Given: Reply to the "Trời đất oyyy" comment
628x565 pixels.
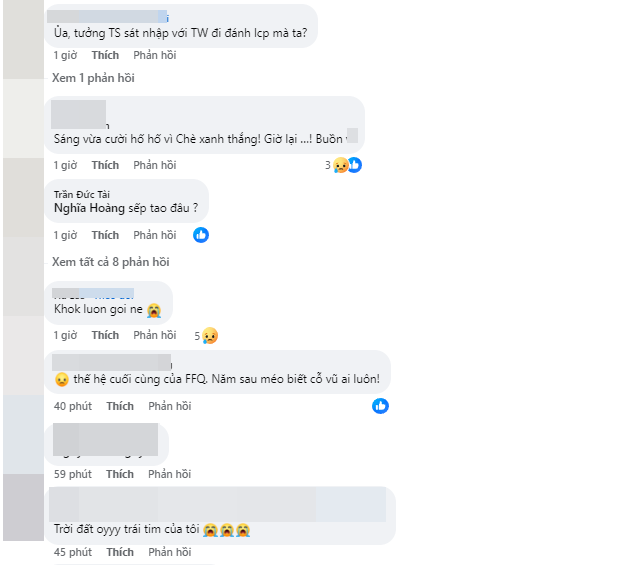Looking at the screenshot, I should [169, 552].
